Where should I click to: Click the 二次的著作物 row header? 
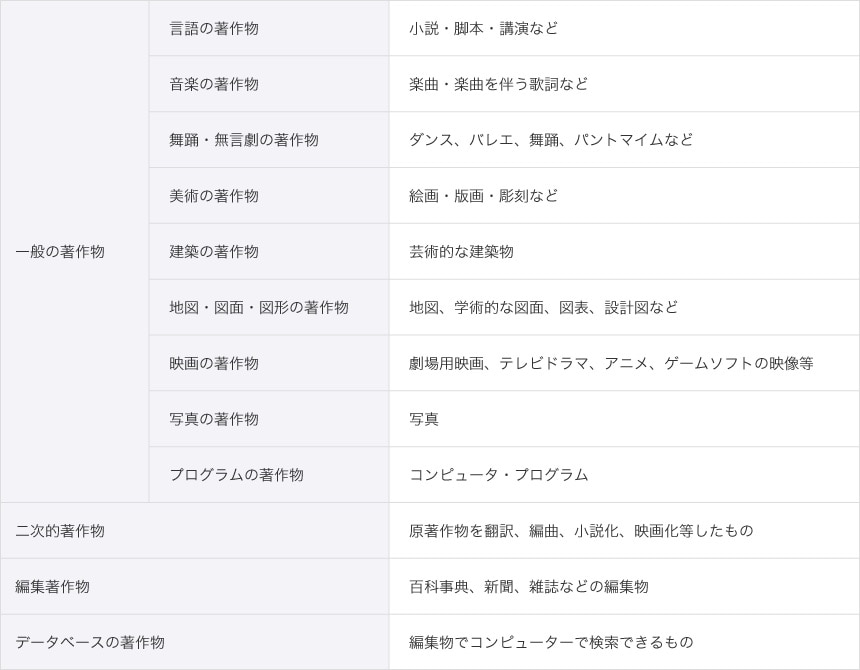pos(60,531)
